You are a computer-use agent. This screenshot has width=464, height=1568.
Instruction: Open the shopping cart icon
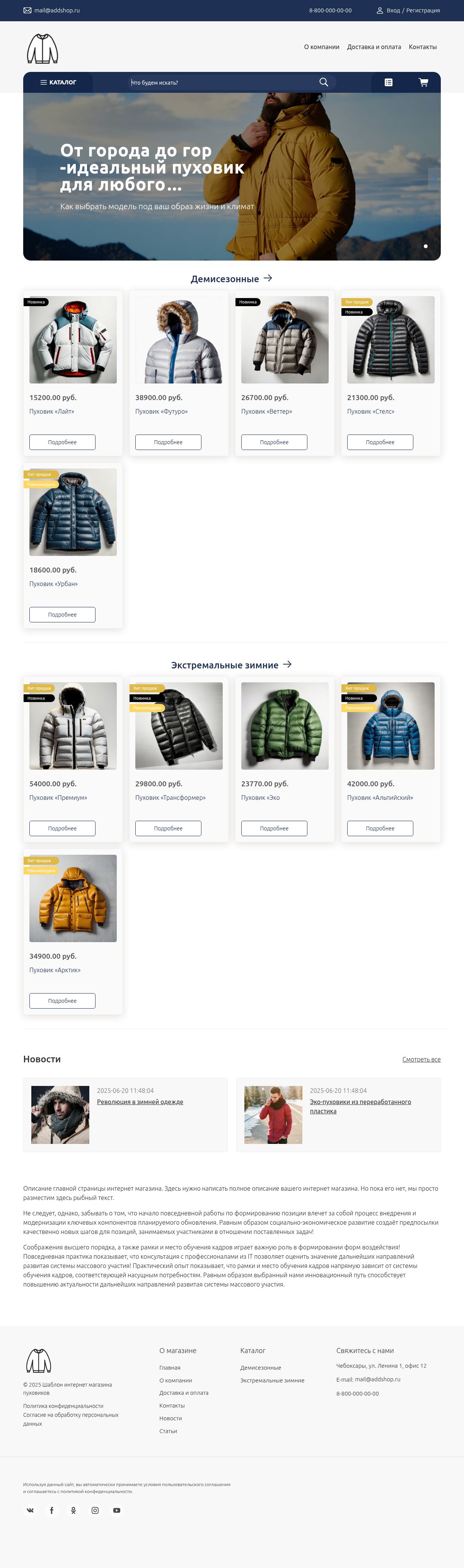point(423,82)
